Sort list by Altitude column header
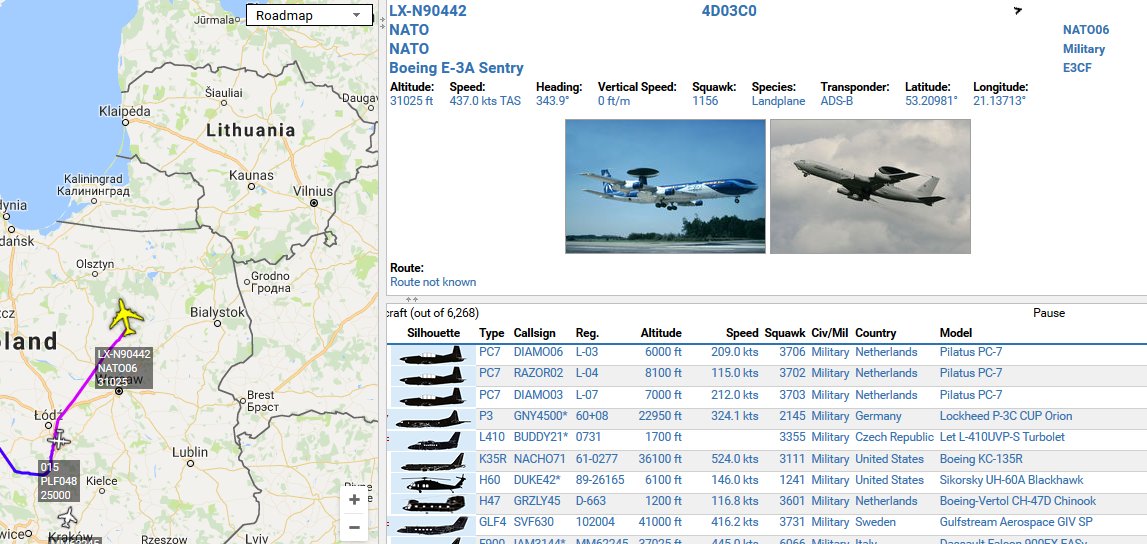The height and width of the screenshot is (544, 1147). (661, 333)
